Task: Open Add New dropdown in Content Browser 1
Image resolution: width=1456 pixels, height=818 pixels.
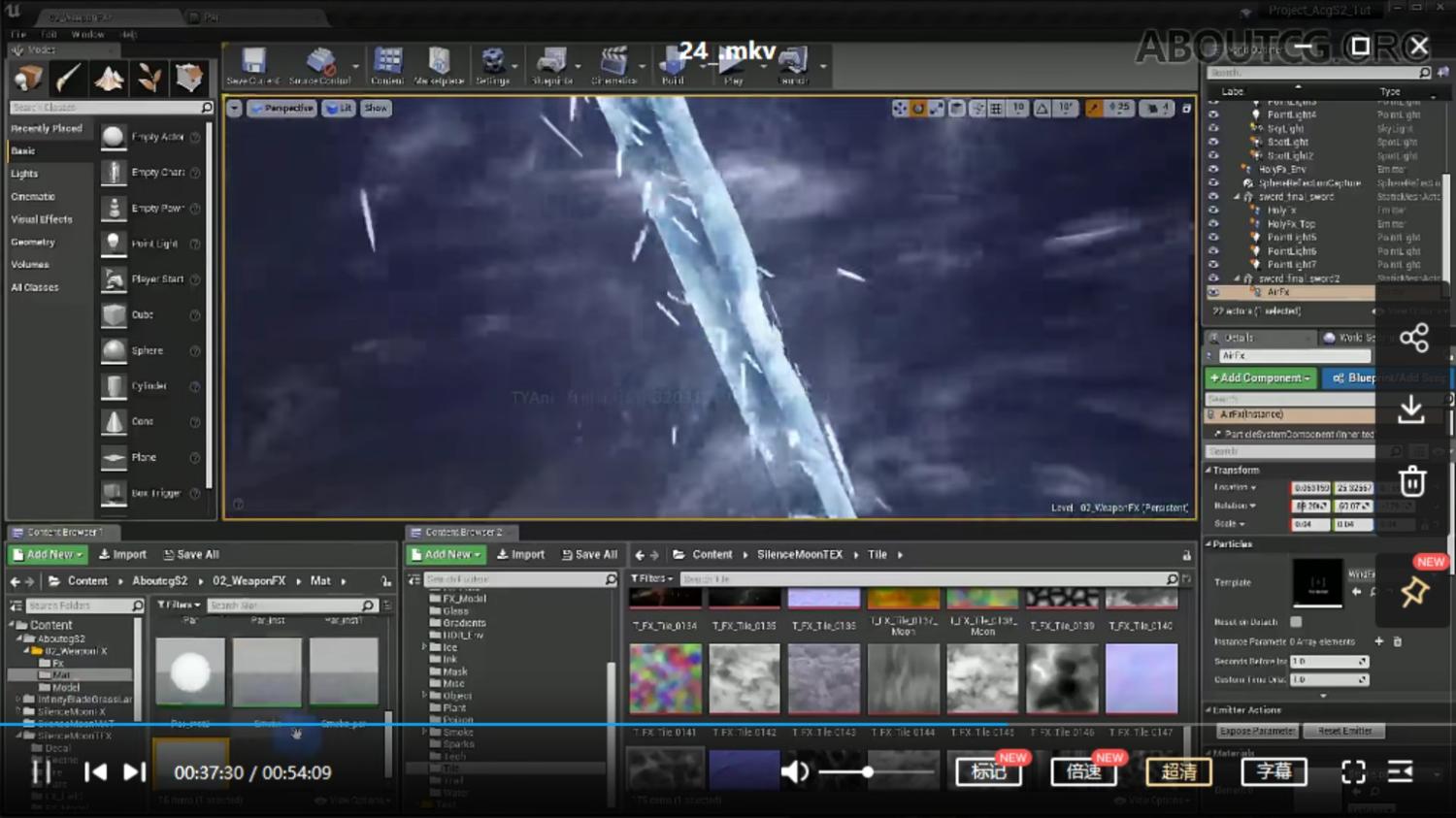Action: [48, 554]
